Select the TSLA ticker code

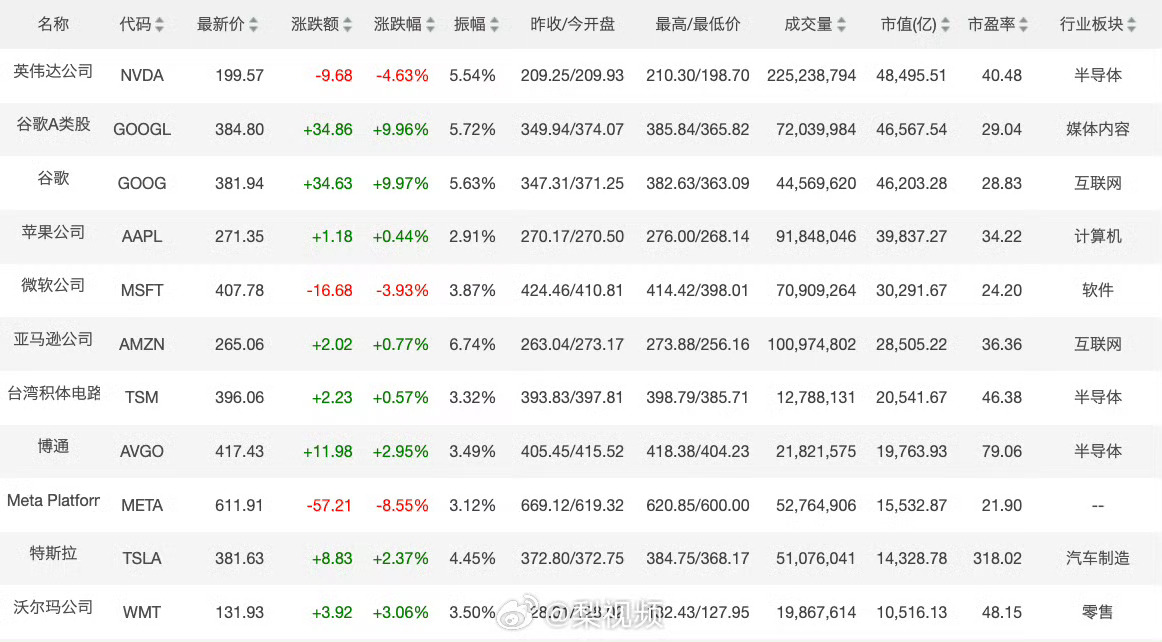point(142,559)
